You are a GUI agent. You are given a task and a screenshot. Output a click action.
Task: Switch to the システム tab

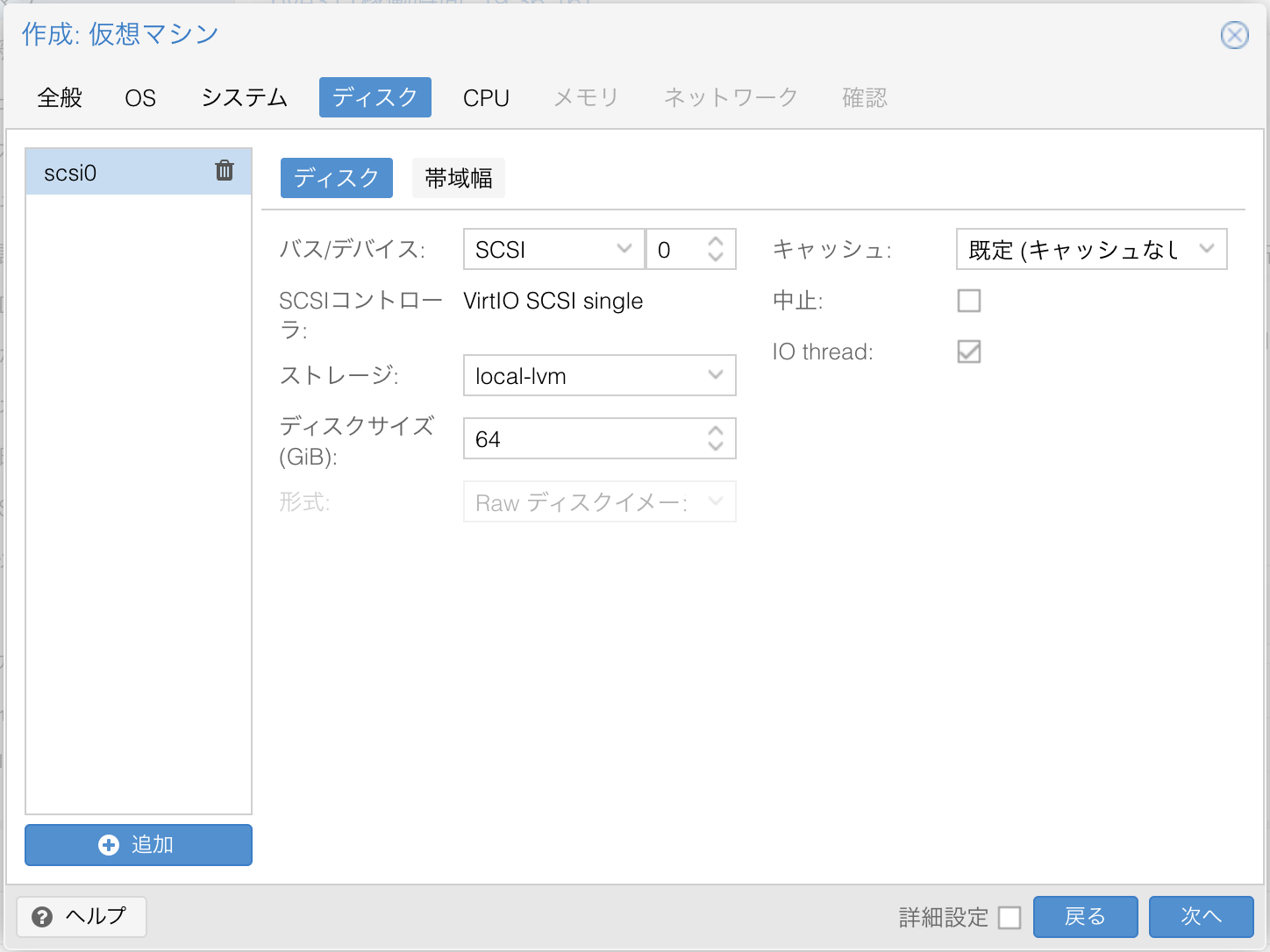click(245, 97)
